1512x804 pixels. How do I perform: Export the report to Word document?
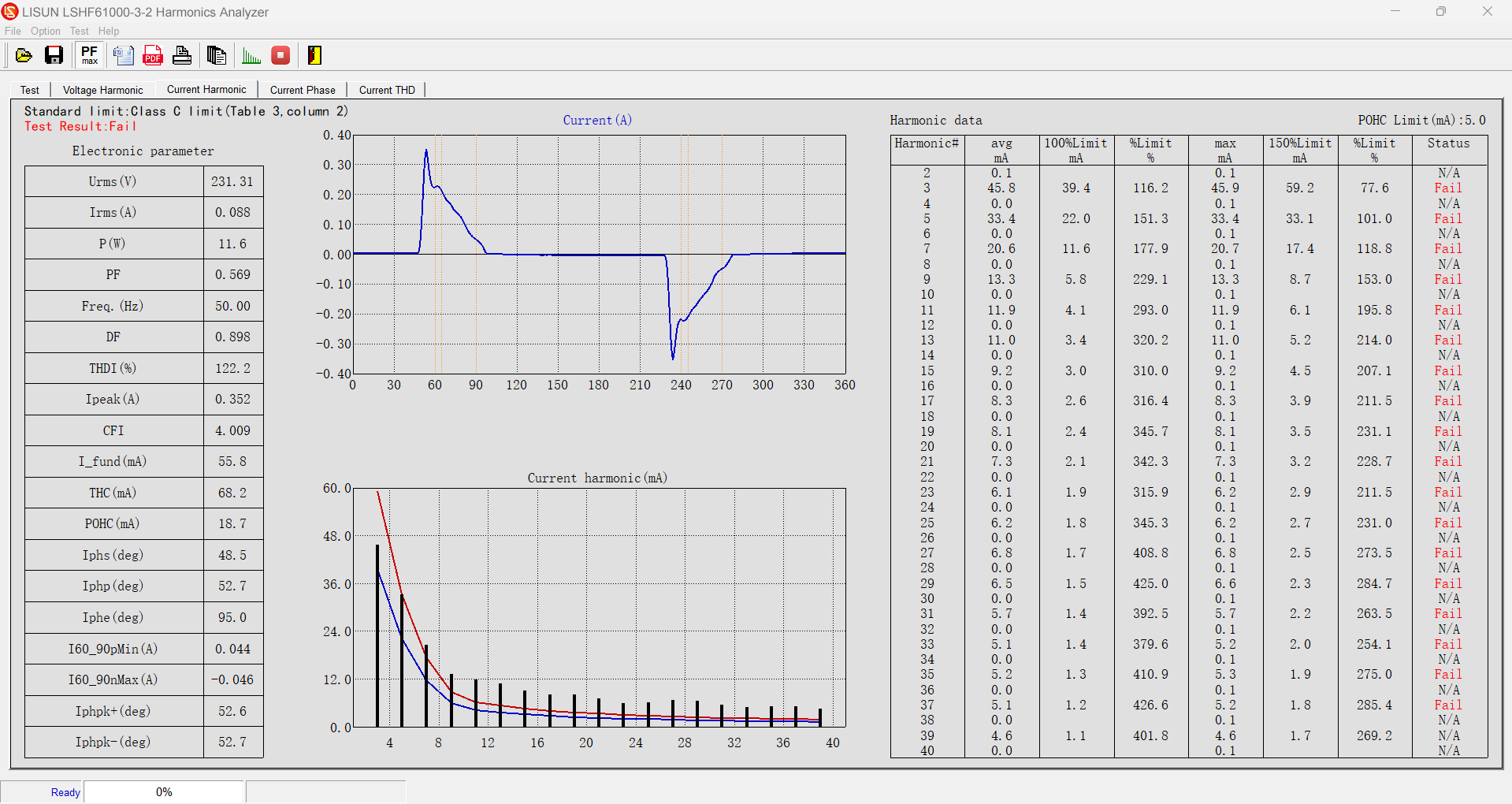pos(124,55)
